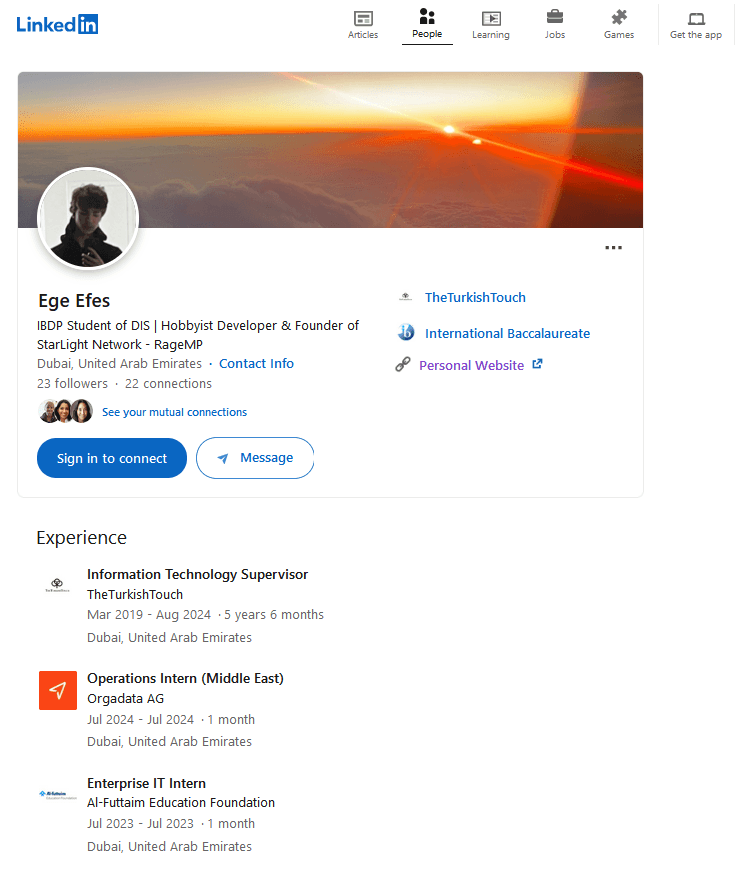
Task: Select TheTurkishTouch company name under Experience
Action: pyautogui.click(x=135, y=595)
